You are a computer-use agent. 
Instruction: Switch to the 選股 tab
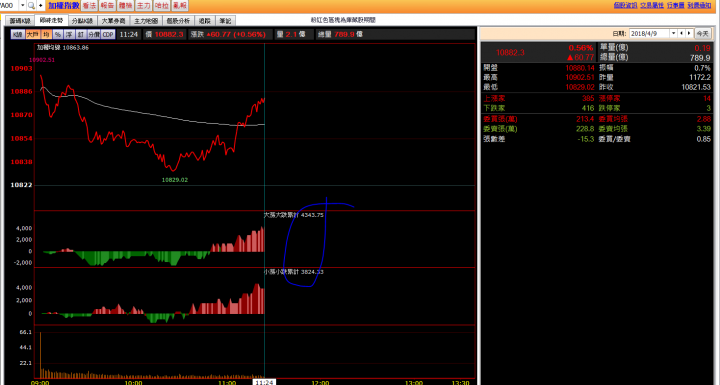coord(205,21)
